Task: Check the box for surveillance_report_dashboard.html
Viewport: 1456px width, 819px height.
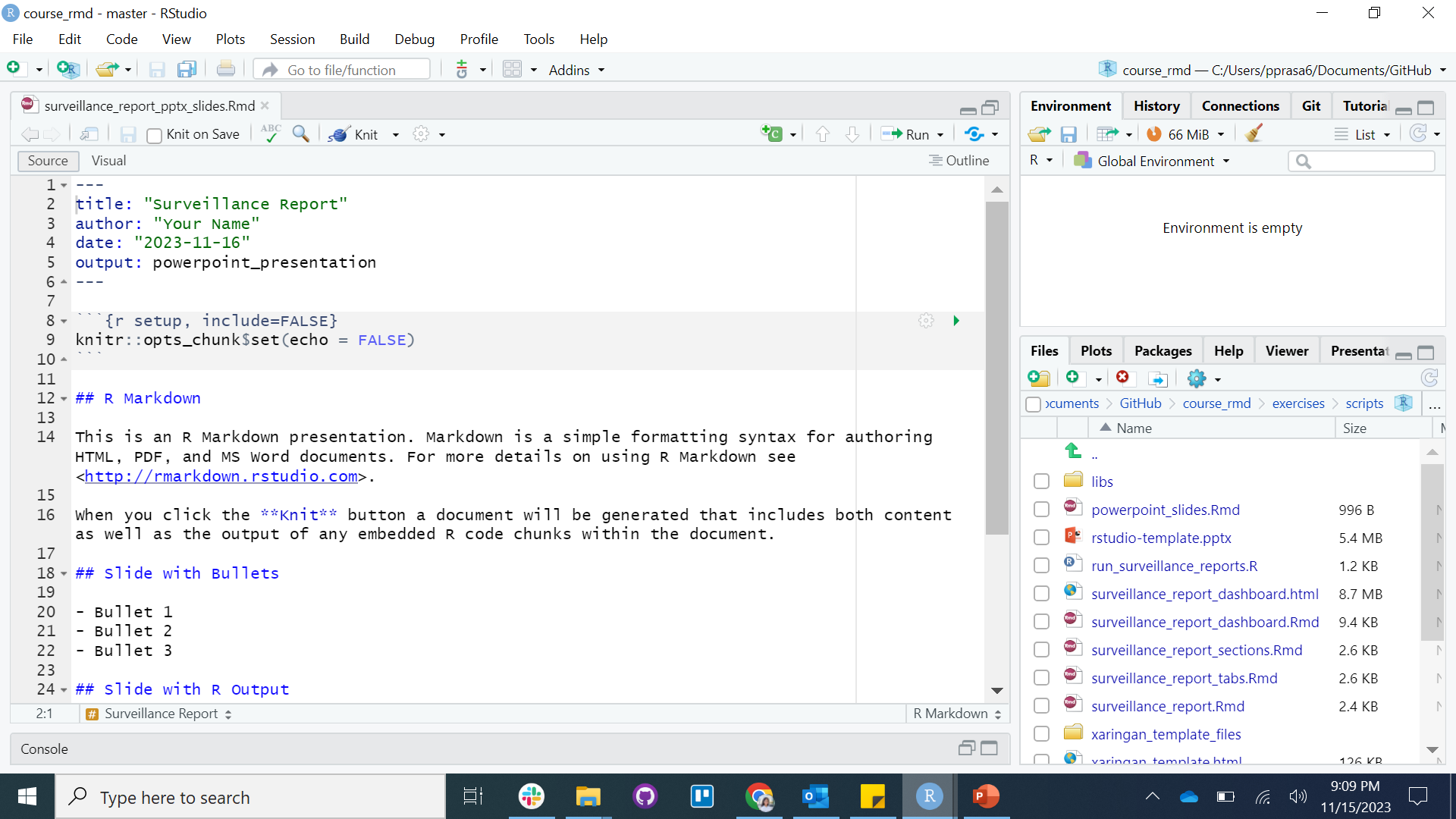Action: point(1041,594)
